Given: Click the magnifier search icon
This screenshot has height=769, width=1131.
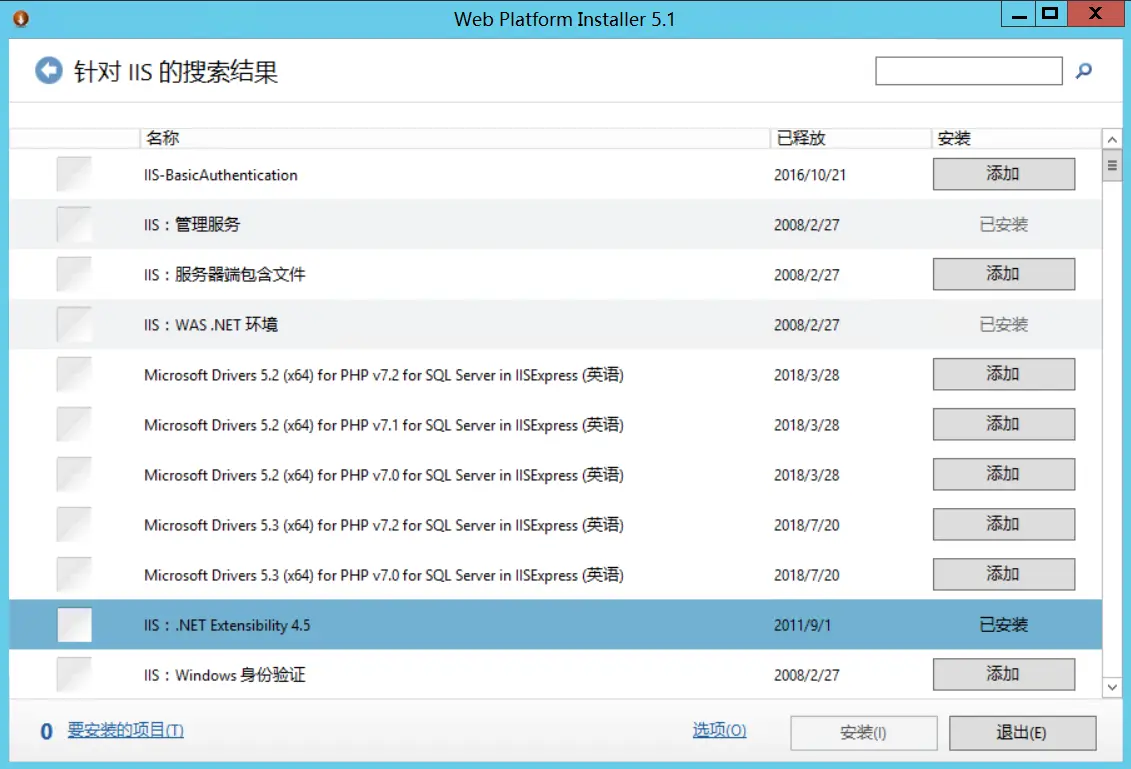Looking at the screenshot, I should pos(1083,71).
